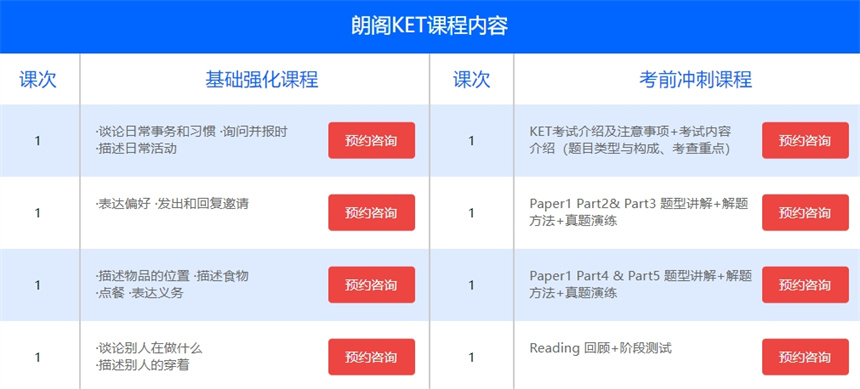Click 预约咨询 for Paper1 Part2& Part3 lesson

tap(805, 212)
